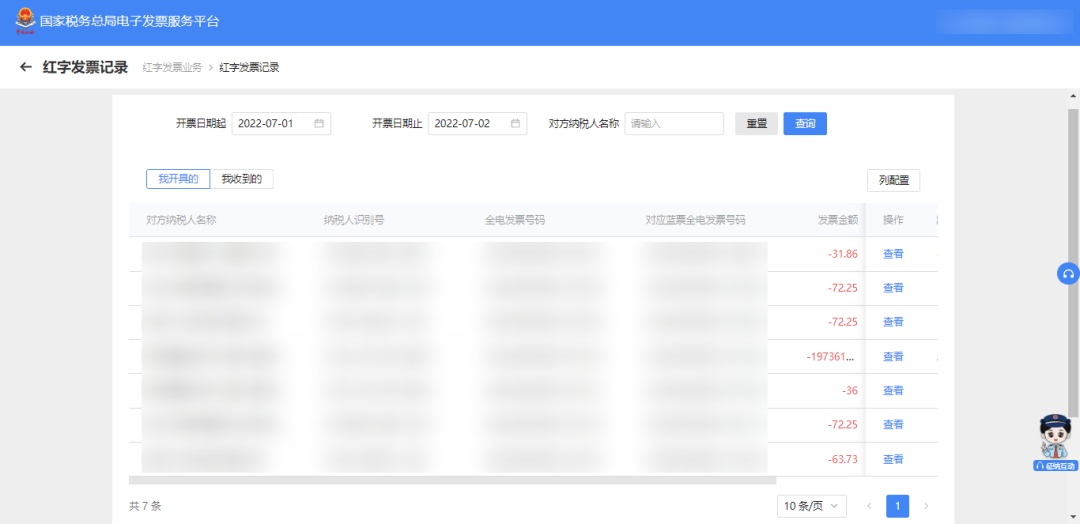The width and height of the screenshot is (1080, 524).
Task: Expand the 10条/页 page size dropdown
Action: [x=811, y=506]
